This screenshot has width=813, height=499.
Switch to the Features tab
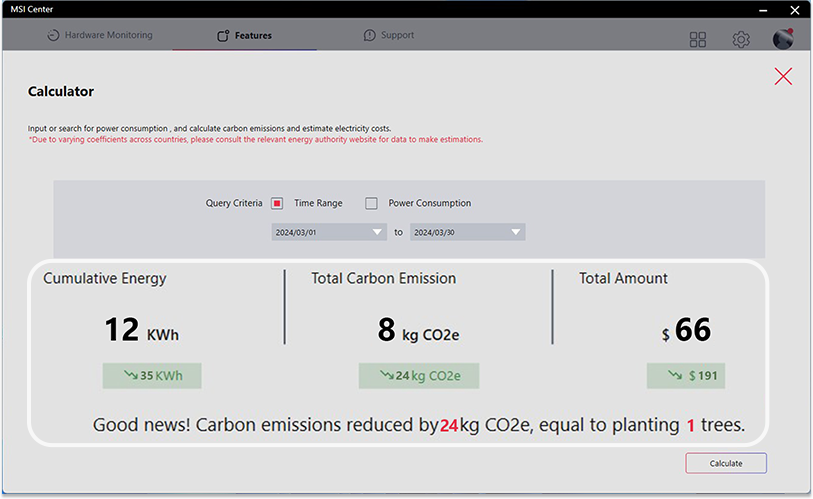244,36
